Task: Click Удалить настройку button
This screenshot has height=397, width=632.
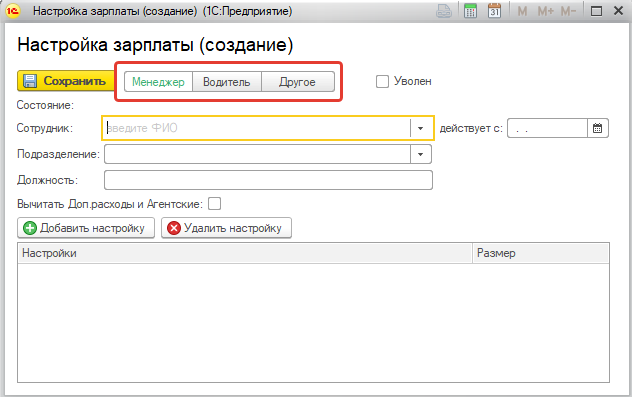Action: [226, 228]
